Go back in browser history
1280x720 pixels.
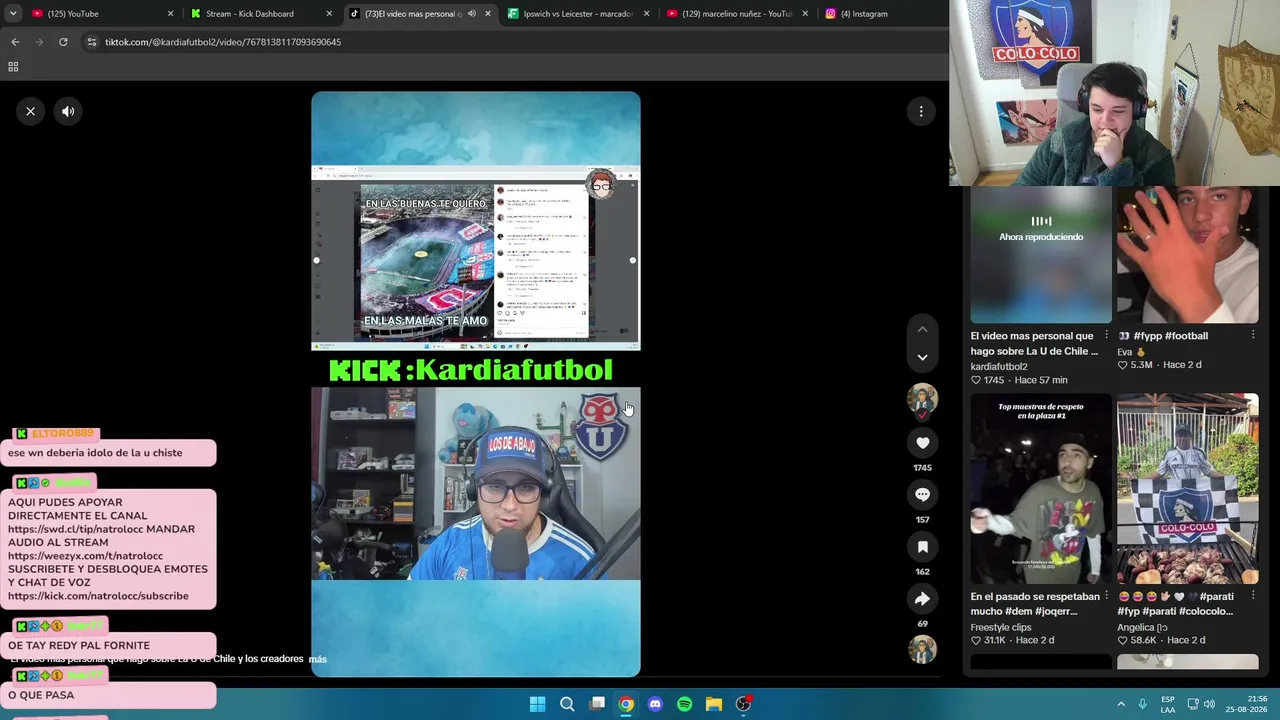(x=15, y=42)
